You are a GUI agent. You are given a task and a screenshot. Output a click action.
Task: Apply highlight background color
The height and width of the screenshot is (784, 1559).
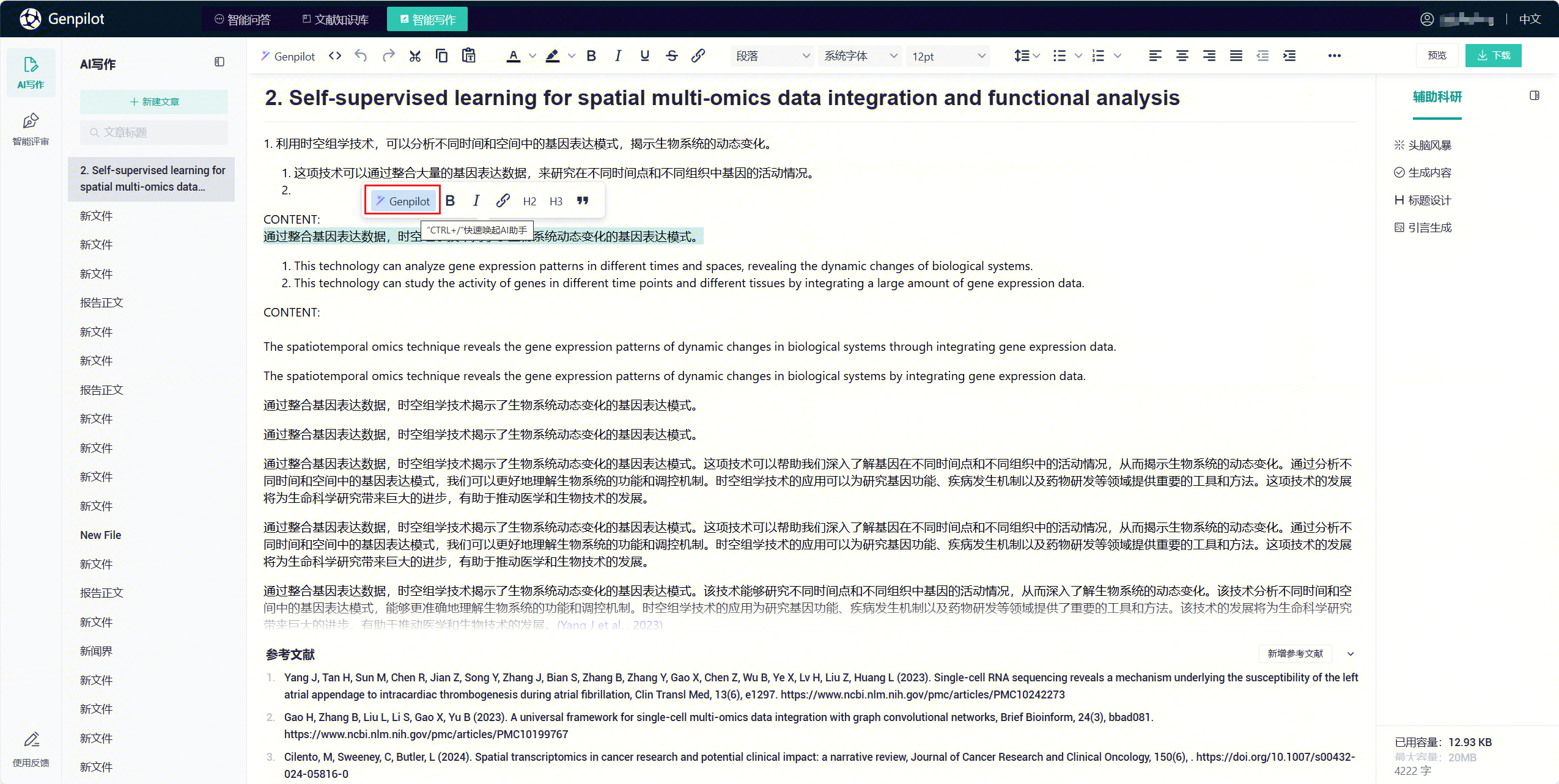pyautogui.click(x=552, y=56)
